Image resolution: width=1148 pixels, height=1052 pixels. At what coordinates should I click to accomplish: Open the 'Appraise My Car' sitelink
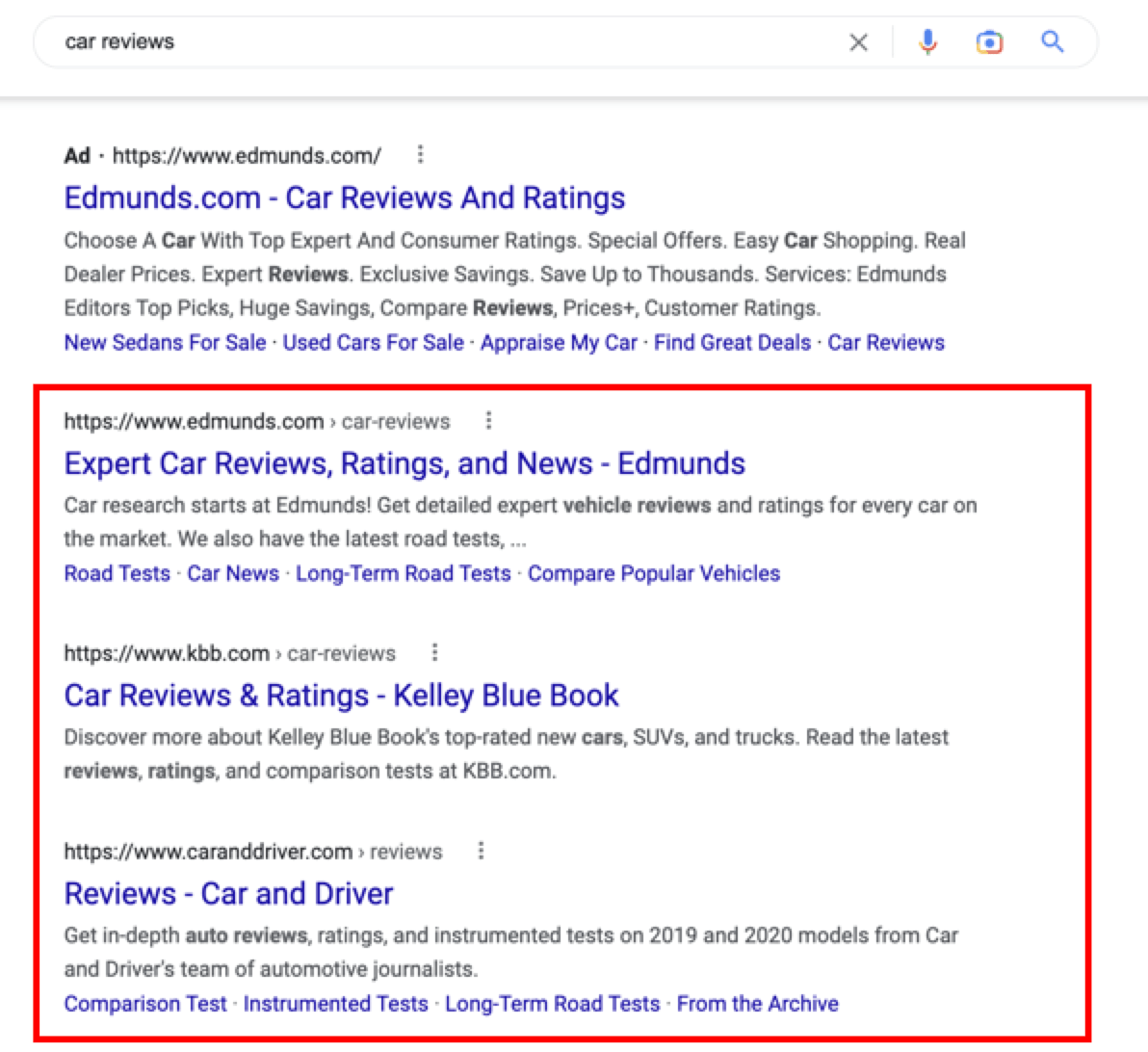[559, 342]
